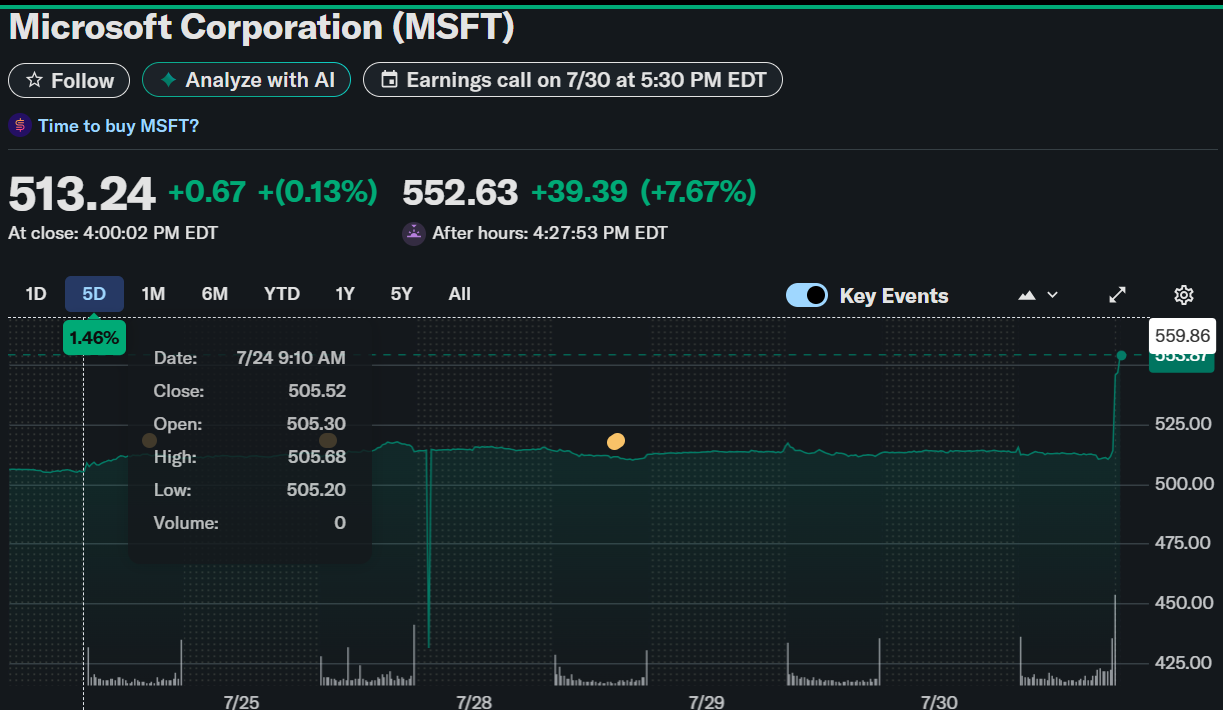The image size is (1223, 710).
Task: Click the Microsoft Corporation (MSFT) heading
Action: tap(262, 26)
